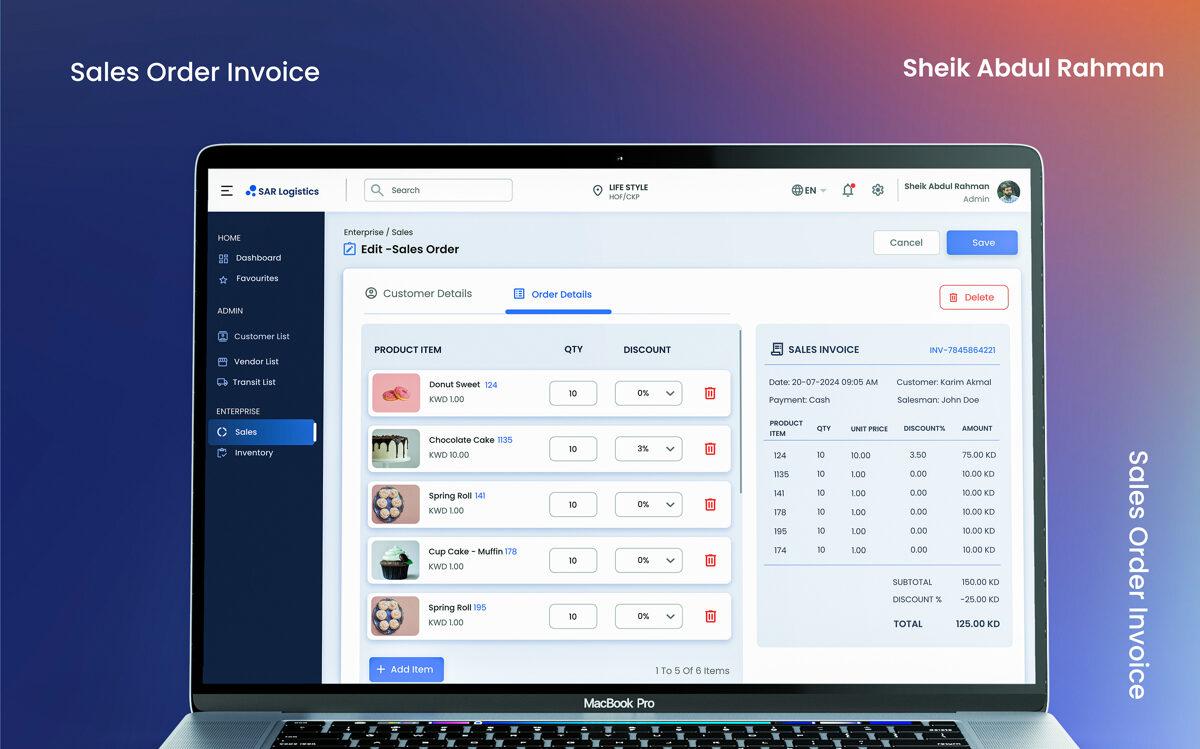Expand Chocolate Cake 3% discount dropdown
This screenshot has height=749, width=1200.
click(648, 449)
